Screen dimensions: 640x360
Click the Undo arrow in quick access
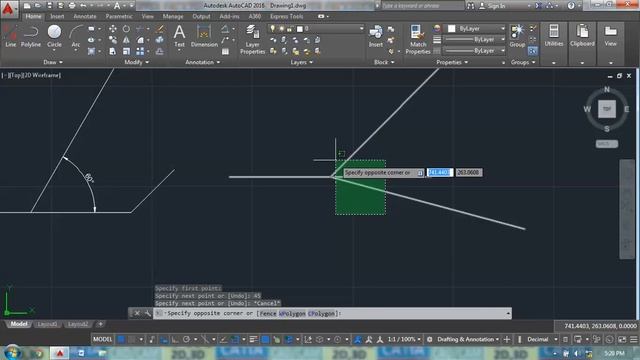pos(83,6)
